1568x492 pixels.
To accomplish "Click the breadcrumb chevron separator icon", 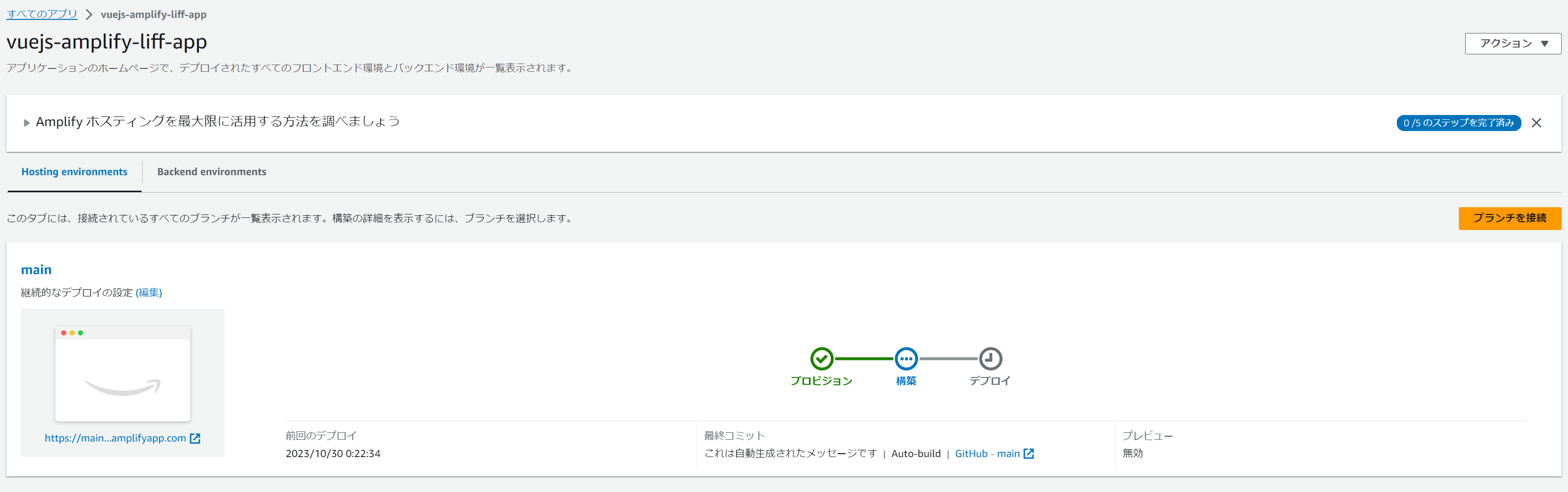I will pos(89,14).
